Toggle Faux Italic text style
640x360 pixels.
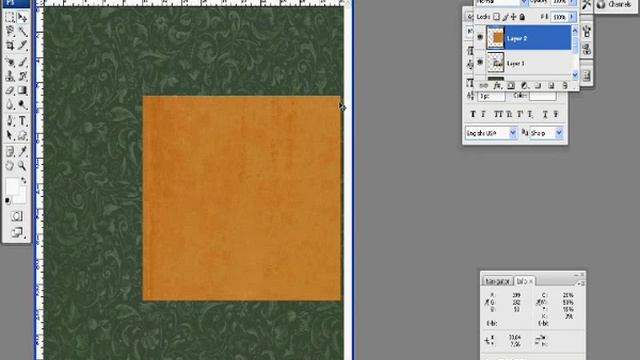click(x=484, y=115)
